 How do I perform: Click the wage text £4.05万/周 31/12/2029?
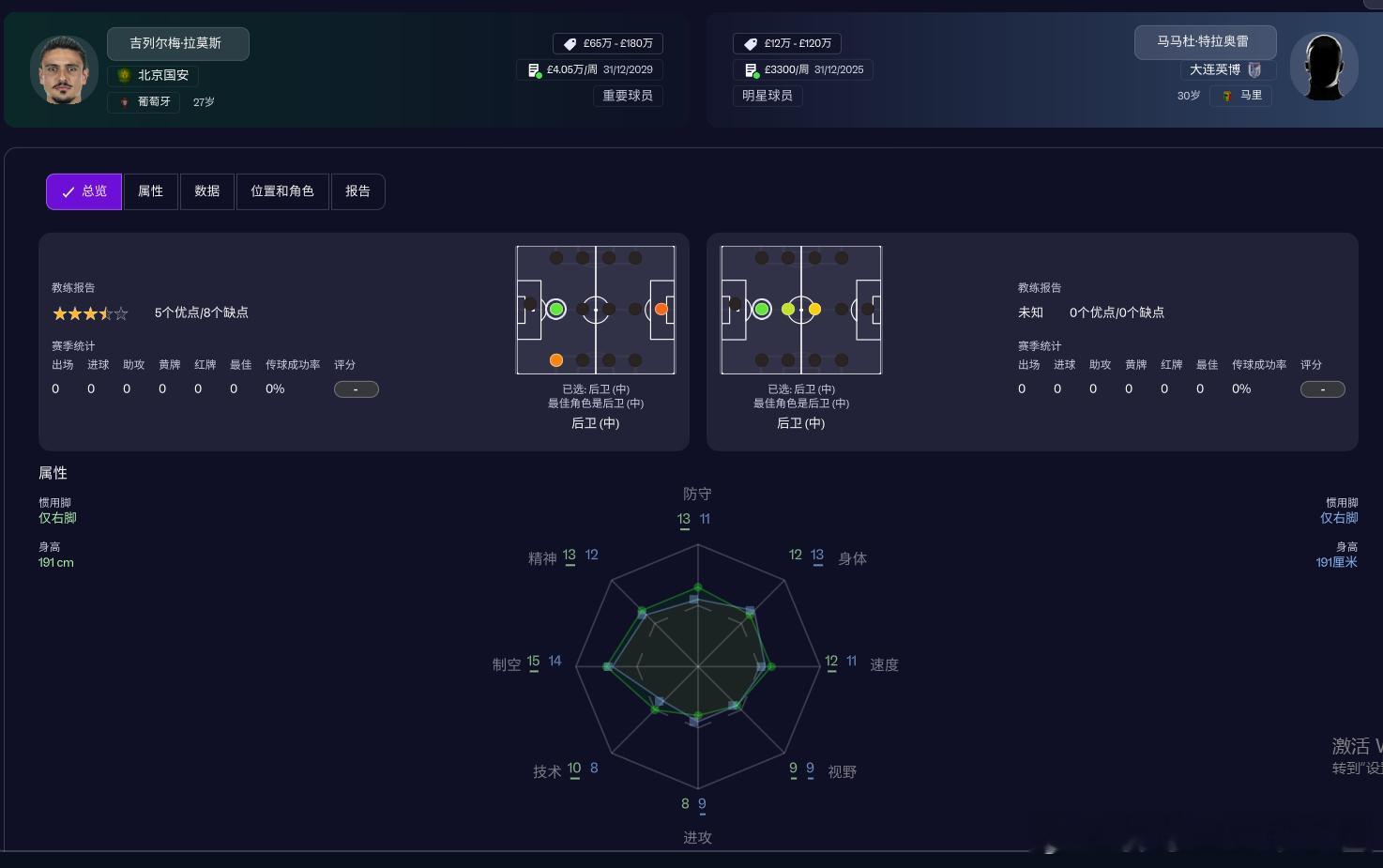point(600,69)
